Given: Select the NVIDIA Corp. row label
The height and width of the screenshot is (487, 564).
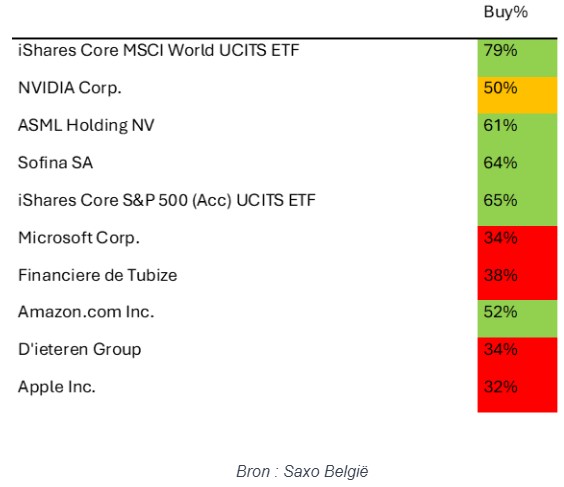Looking at the screenshot, I should [x=70, y=88].
